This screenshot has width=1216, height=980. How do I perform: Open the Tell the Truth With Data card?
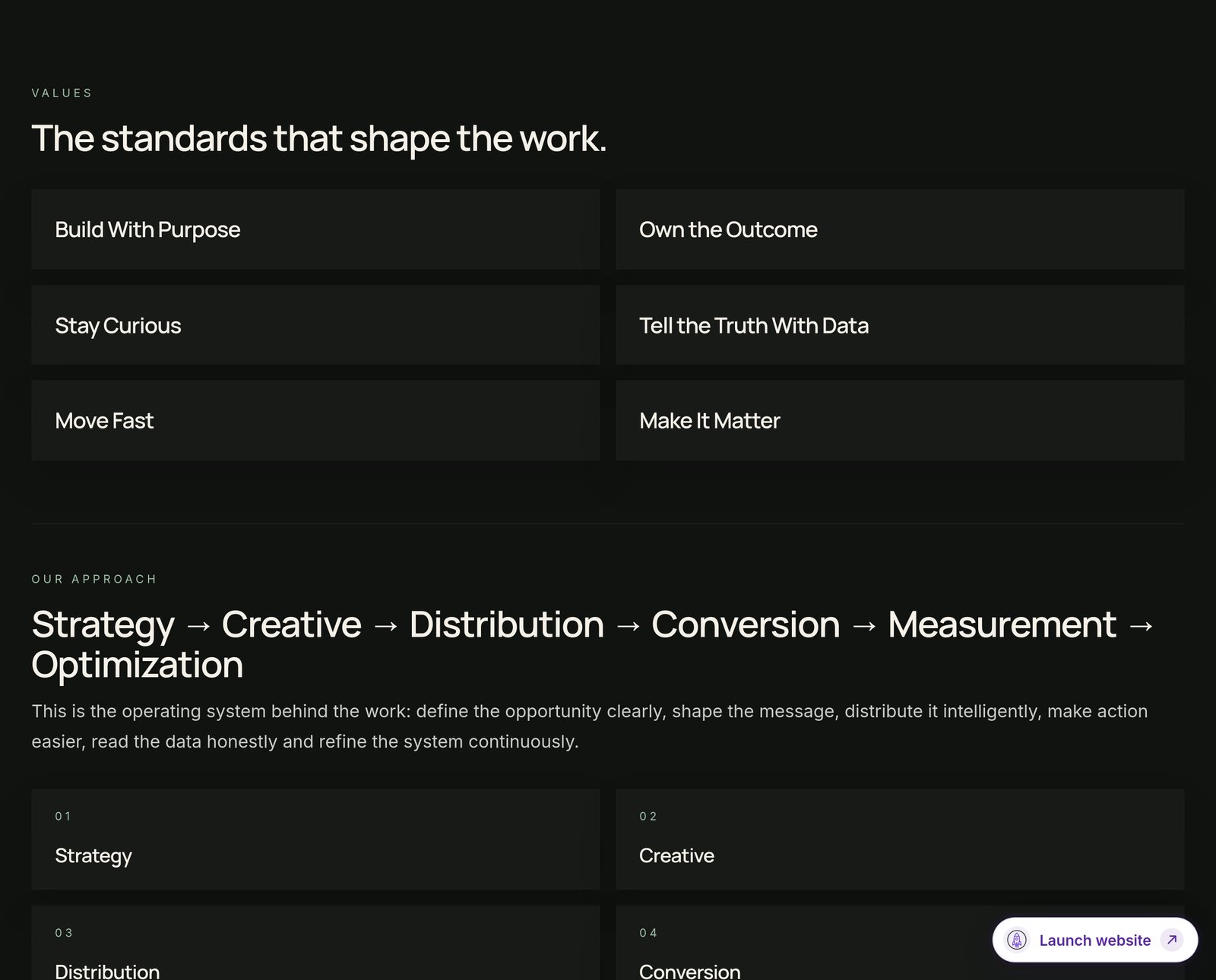pos(900,325)
